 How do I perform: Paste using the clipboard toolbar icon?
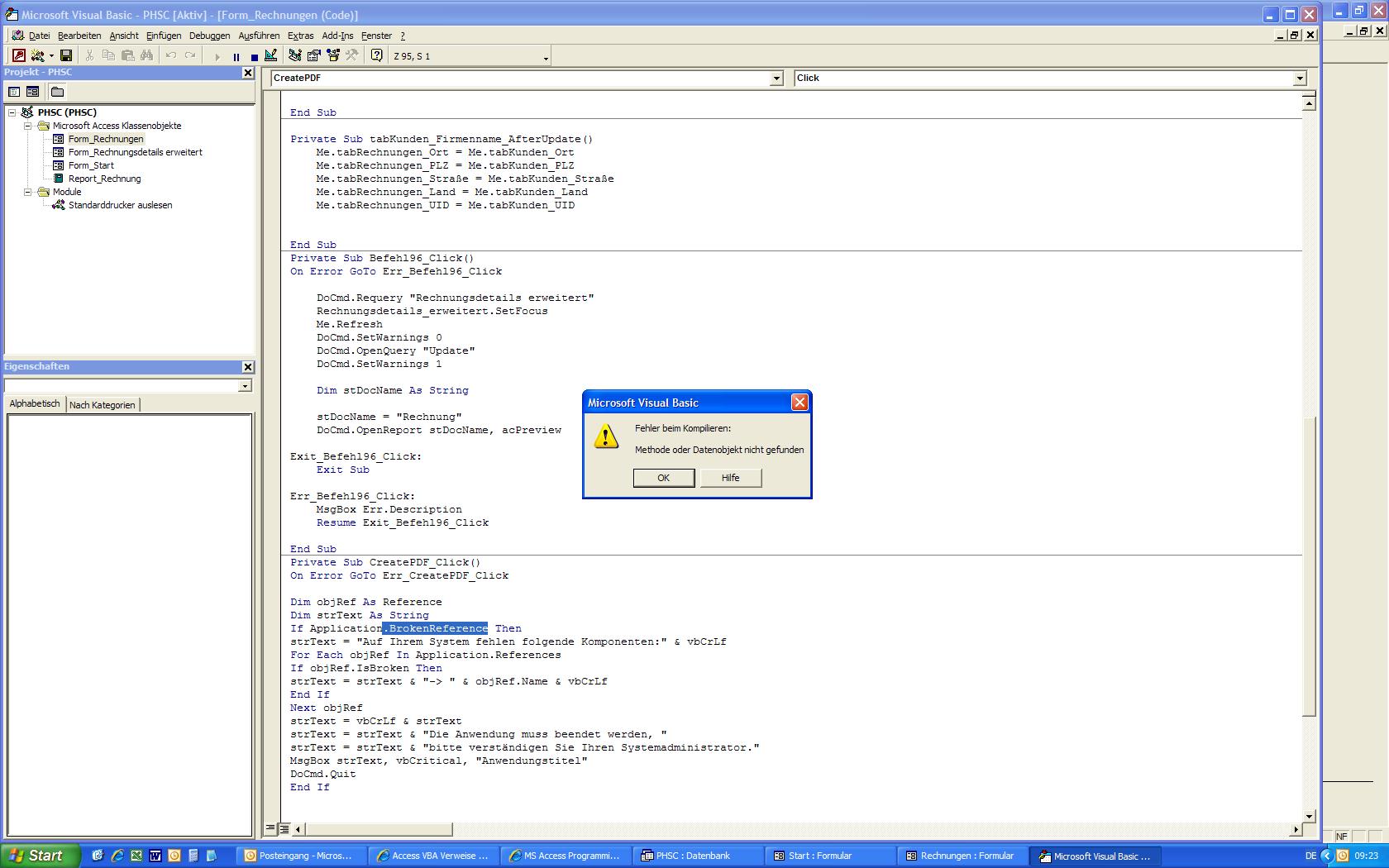click(127, 56)
